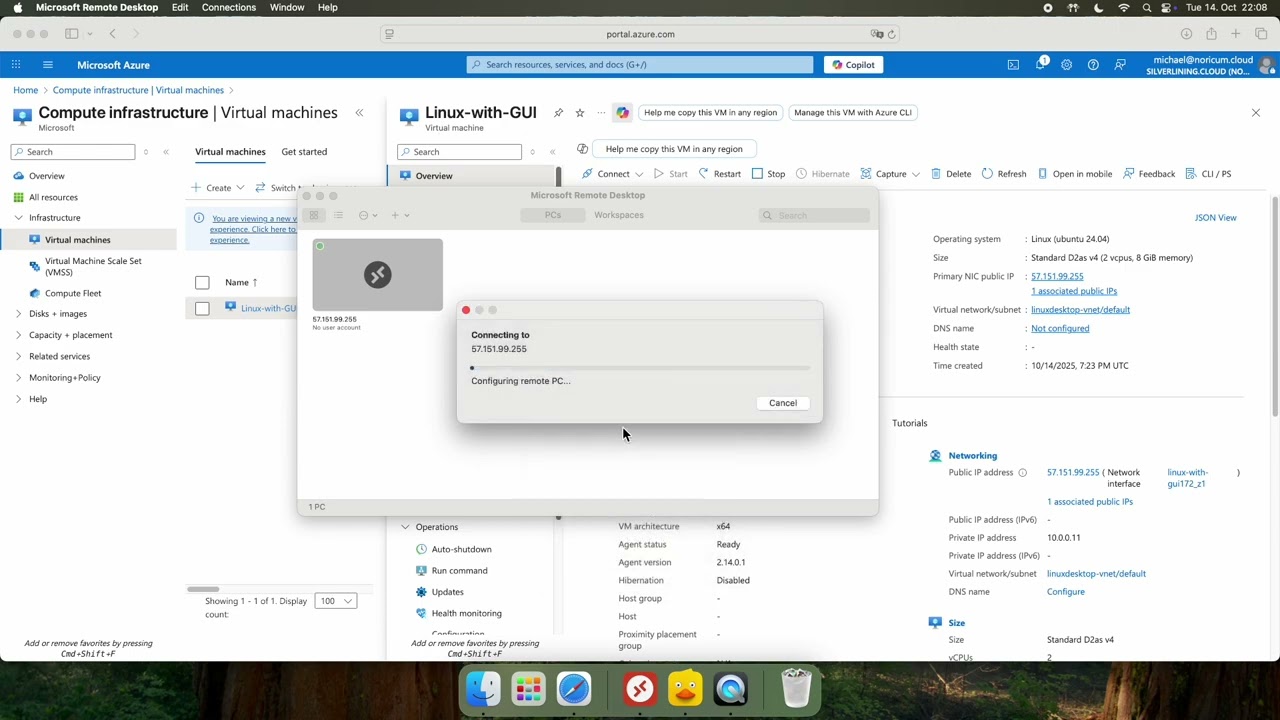Open Trash from the Dock

click(x=796, y=689)
